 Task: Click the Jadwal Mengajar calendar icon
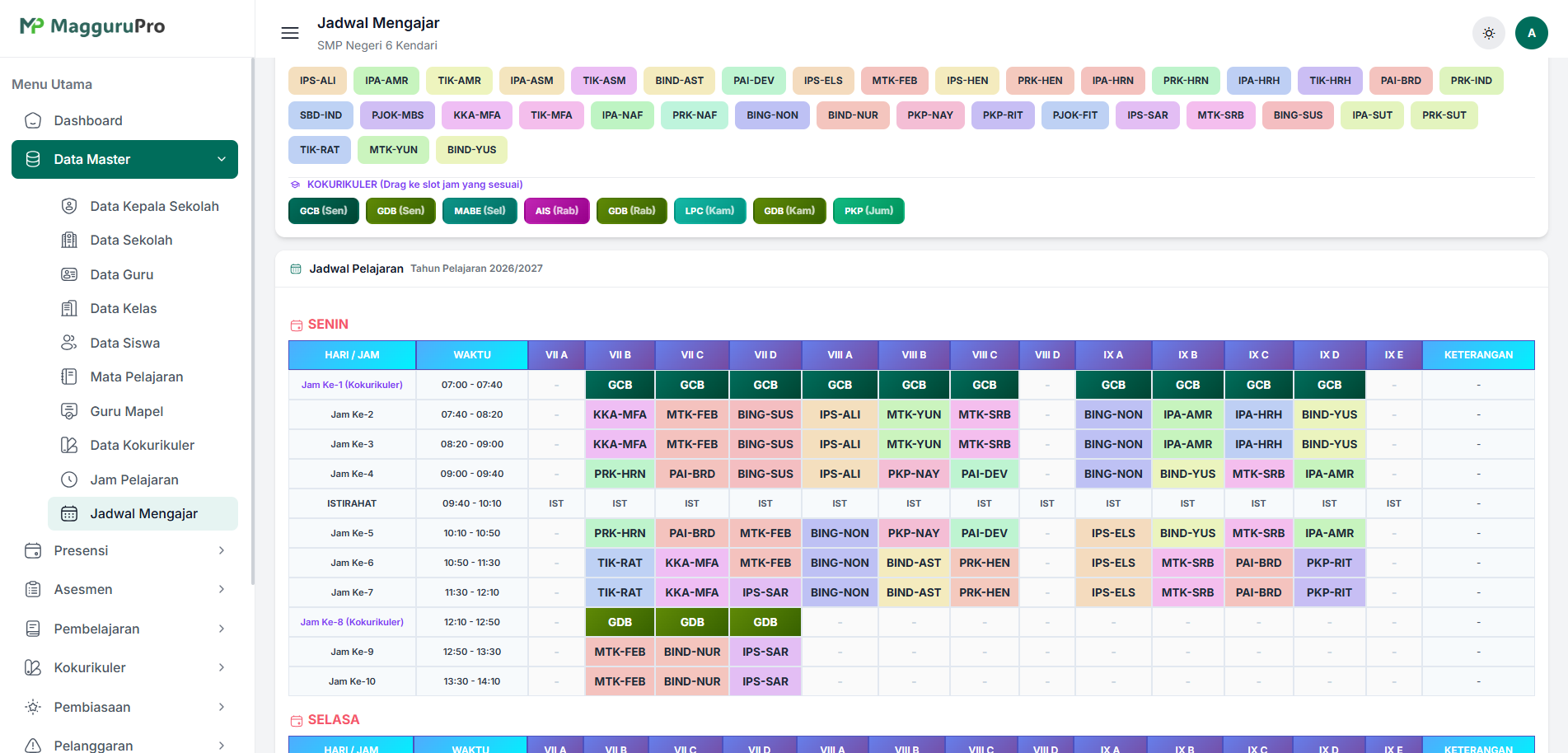tap(69, 513)
